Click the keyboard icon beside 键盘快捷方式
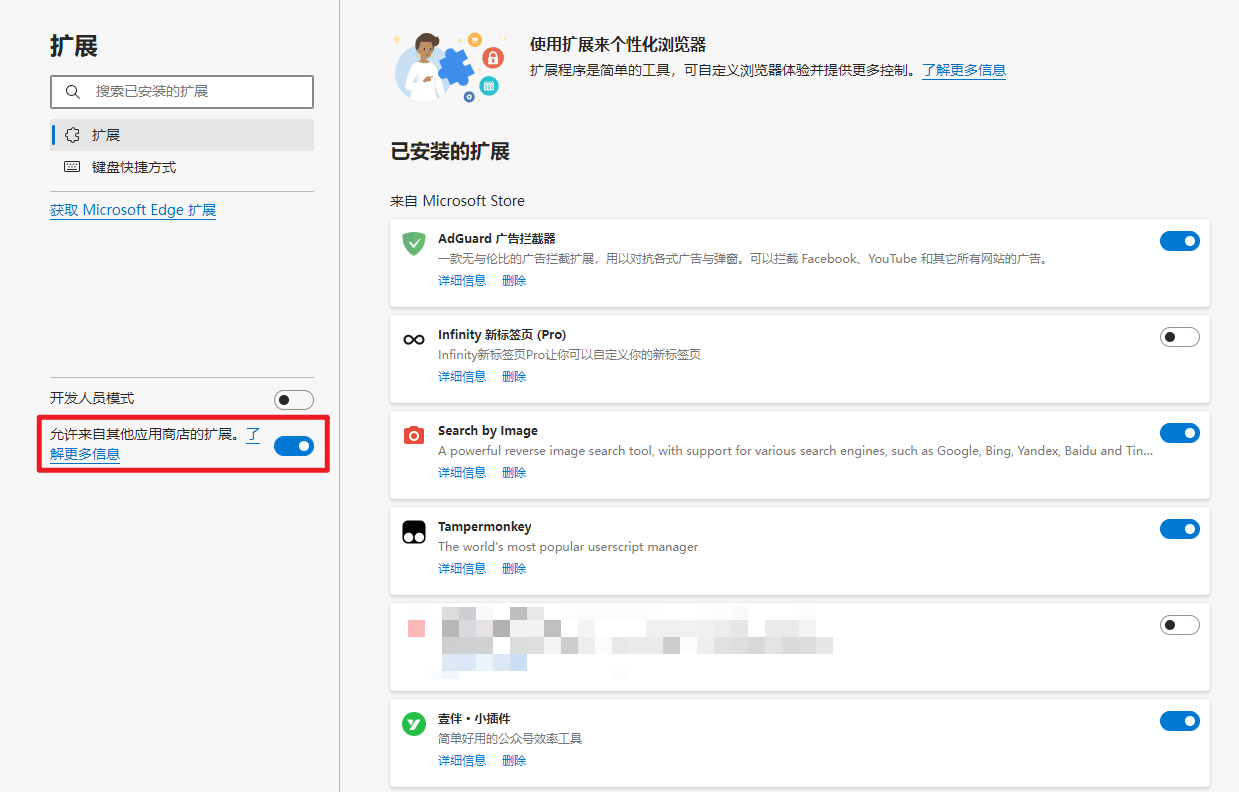This screenshot has height=792, width=1239. (x=70, y=166)
